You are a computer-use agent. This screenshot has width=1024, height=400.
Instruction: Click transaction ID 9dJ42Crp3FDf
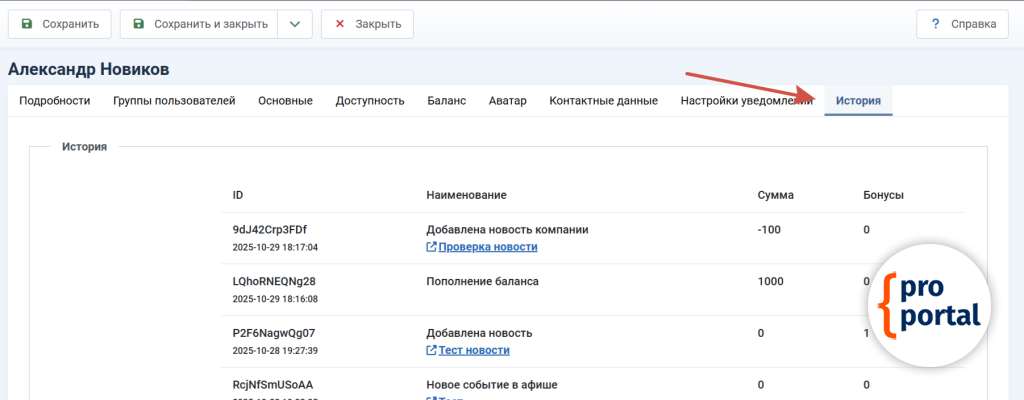(x=270, y=229)
